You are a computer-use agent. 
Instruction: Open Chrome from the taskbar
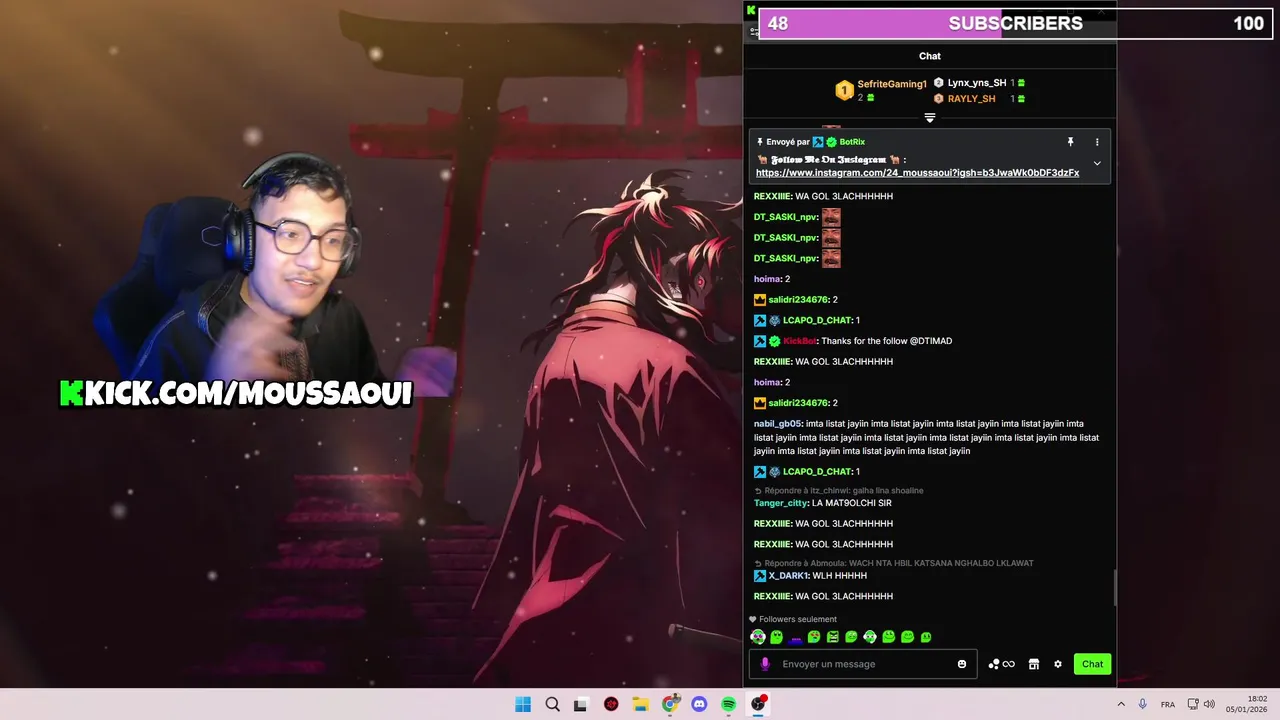pyautogui.click(x=670, y=704)
